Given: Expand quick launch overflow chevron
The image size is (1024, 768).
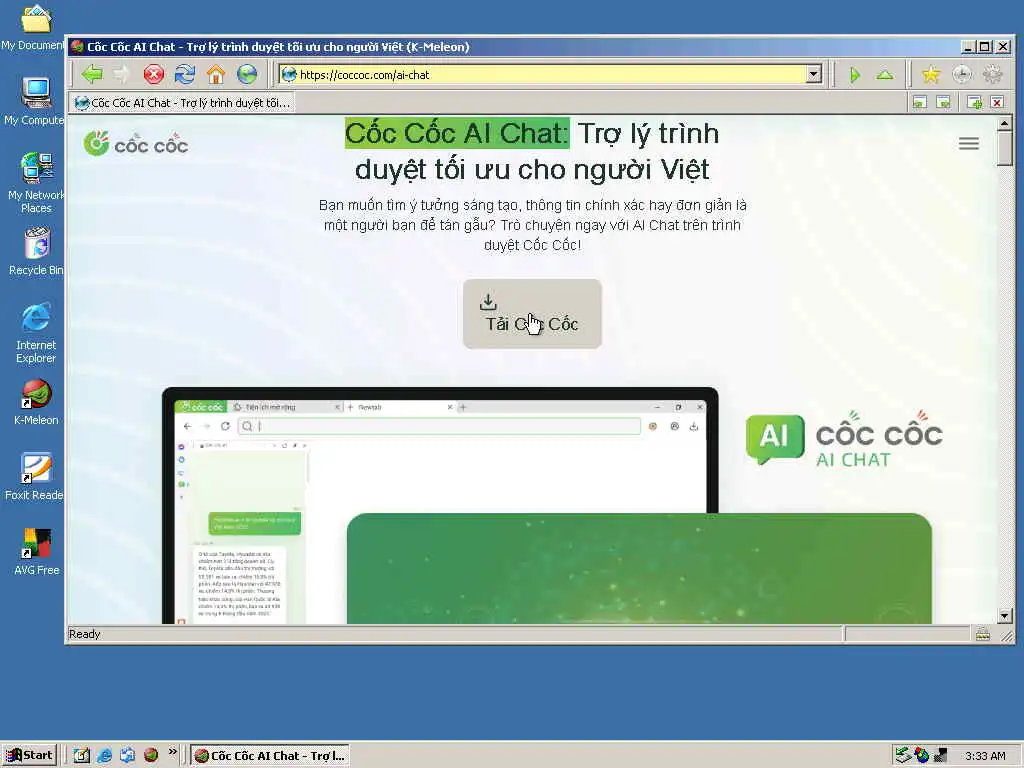Looking at the screenshot, I should [172, 752].
